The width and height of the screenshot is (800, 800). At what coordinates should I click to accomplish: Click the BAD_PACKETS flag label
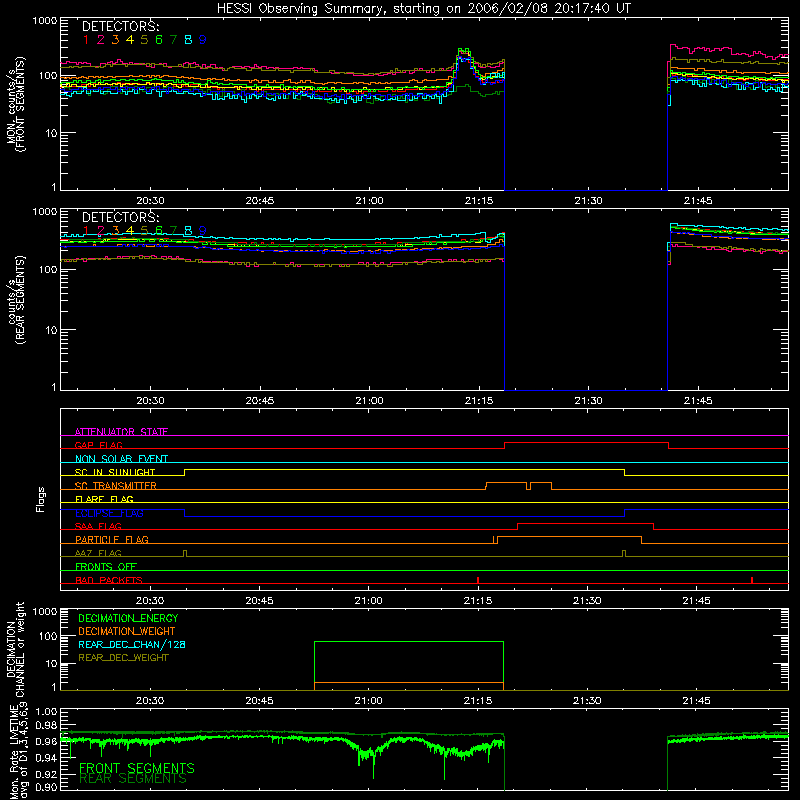tap(109, 580)
